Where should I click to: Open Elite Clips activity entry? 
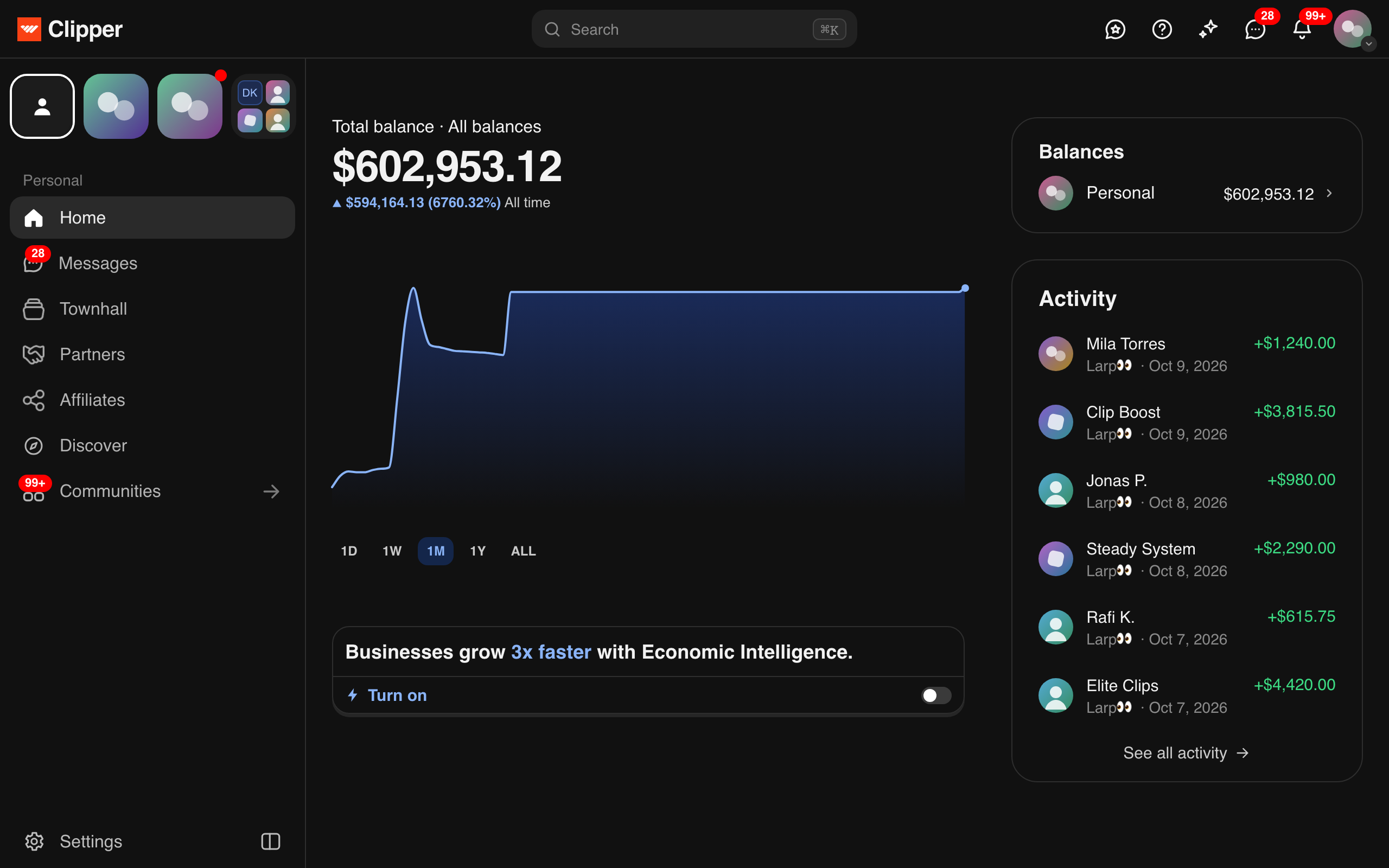click(x=1187, y=695)
